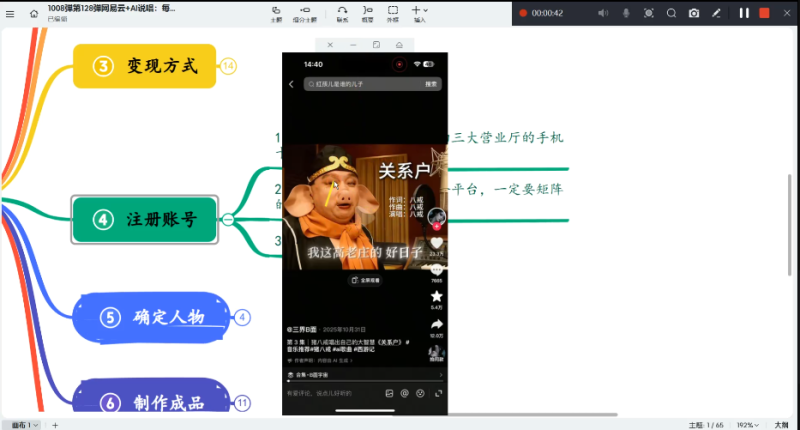The height and width of the screenshot is (430, 800).
Task: Open the annotation pen tool in recorder
Action: (716, 13)
